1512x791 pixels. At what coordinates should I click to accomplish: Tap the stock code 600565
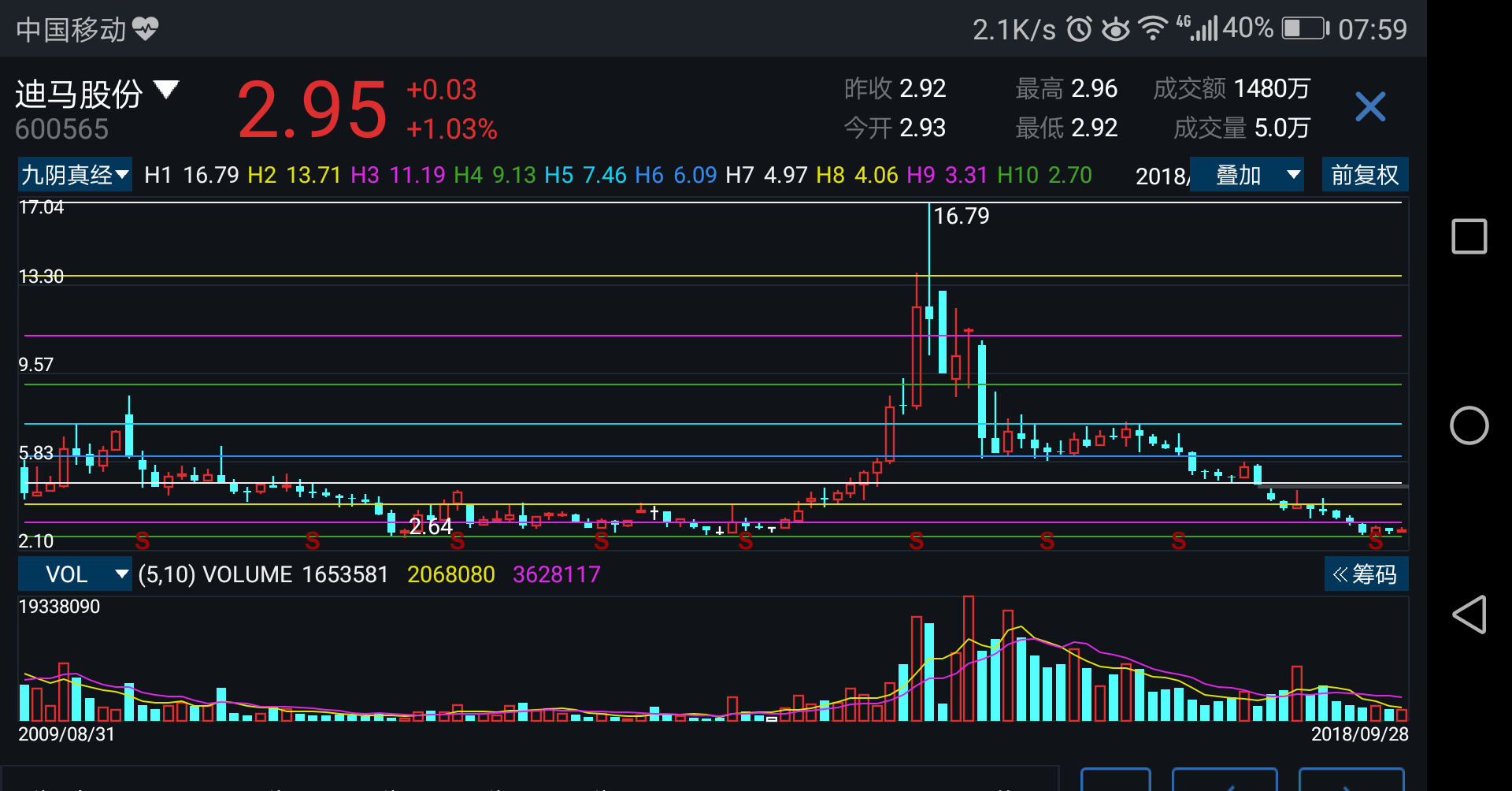[x=62, y=129]
